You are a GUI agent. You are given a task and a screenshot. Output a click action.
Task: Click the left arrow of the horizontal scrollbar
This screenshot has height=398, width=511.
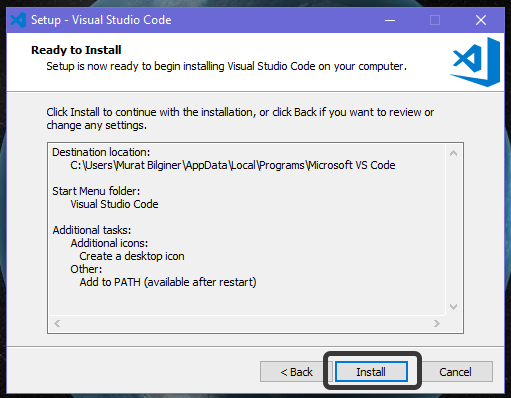pos(57,323)
